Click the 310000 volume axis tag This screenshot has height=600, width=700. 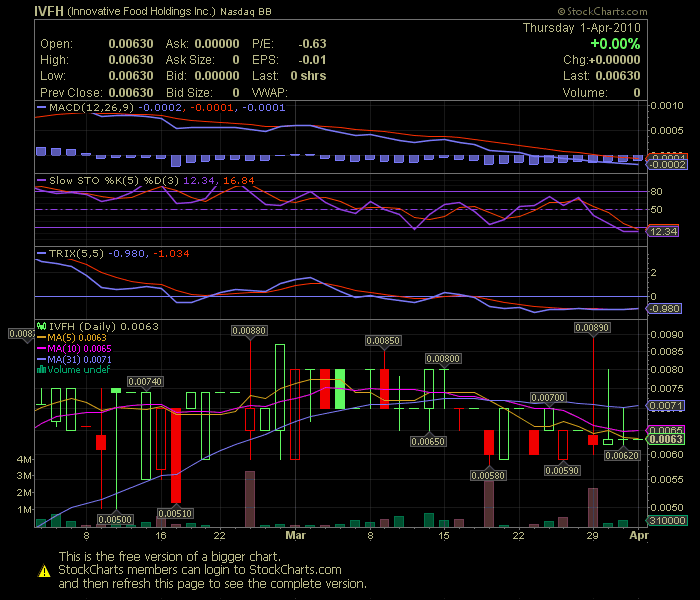click(x=667, y=521)
